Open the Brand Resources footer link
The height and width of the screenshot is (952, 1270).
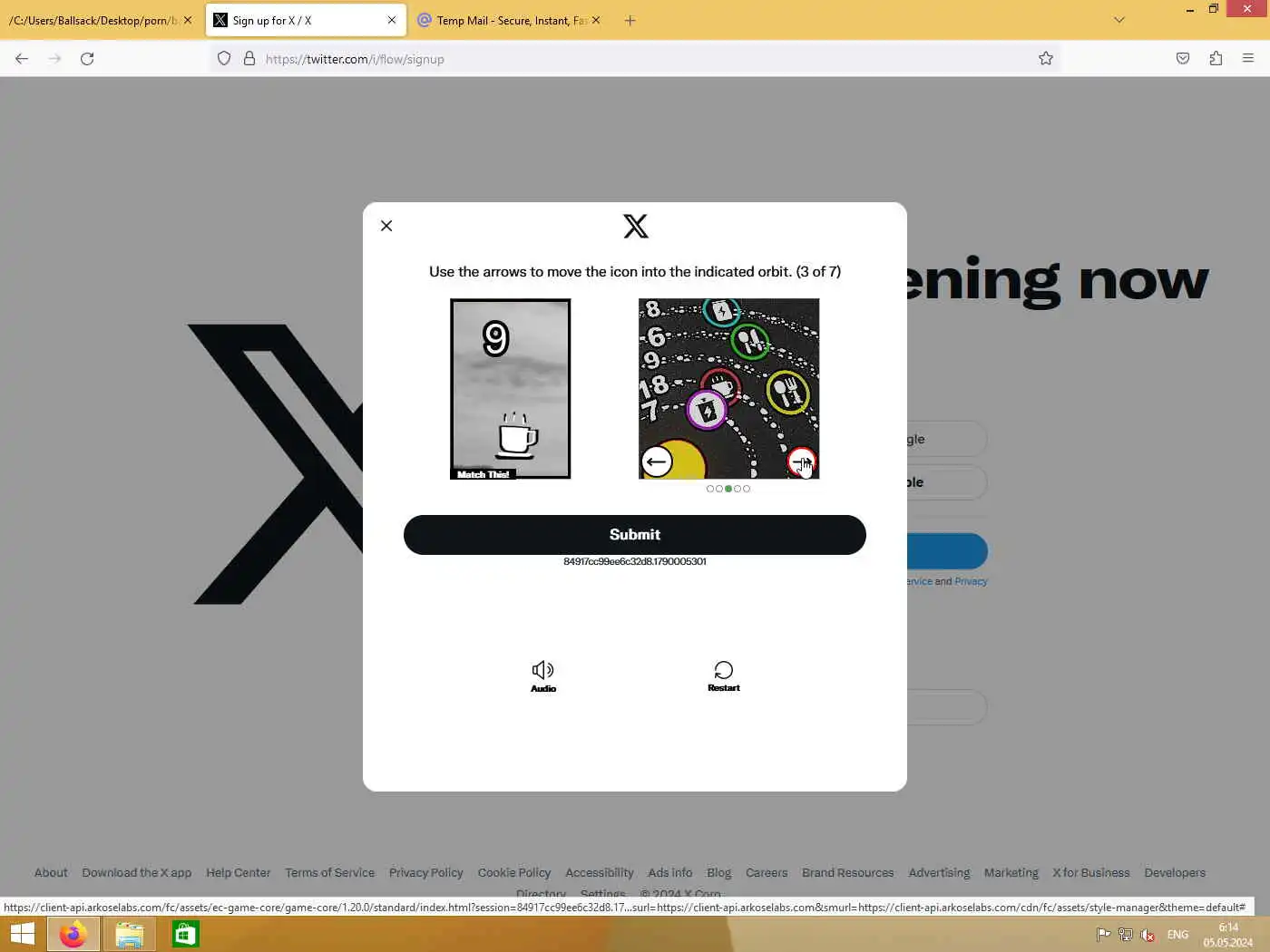pyautogui.click(x=848, y=873)
